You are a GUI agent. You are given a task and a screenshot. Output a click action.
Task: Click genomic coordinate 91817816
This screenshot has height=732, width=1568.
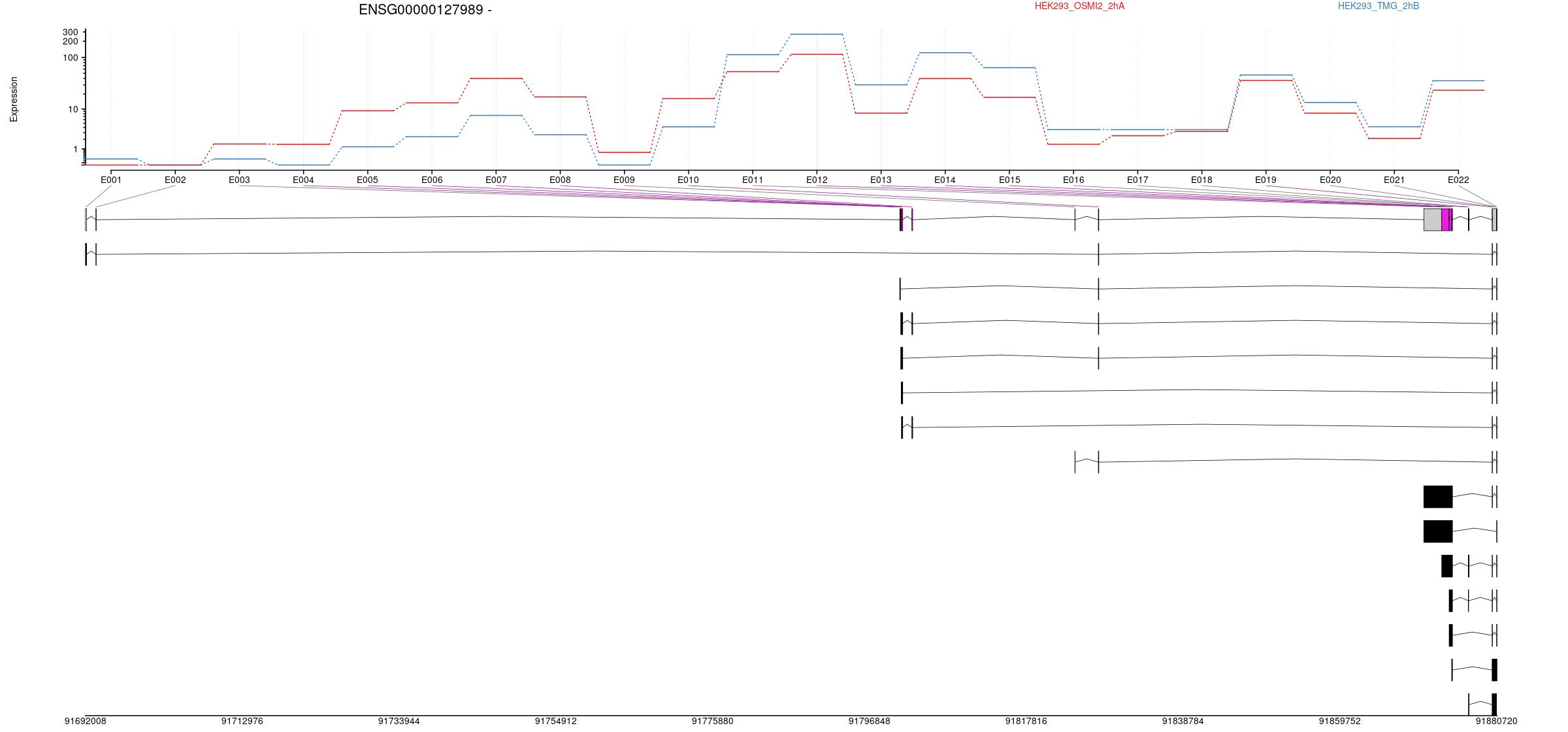pos(1026,722)
